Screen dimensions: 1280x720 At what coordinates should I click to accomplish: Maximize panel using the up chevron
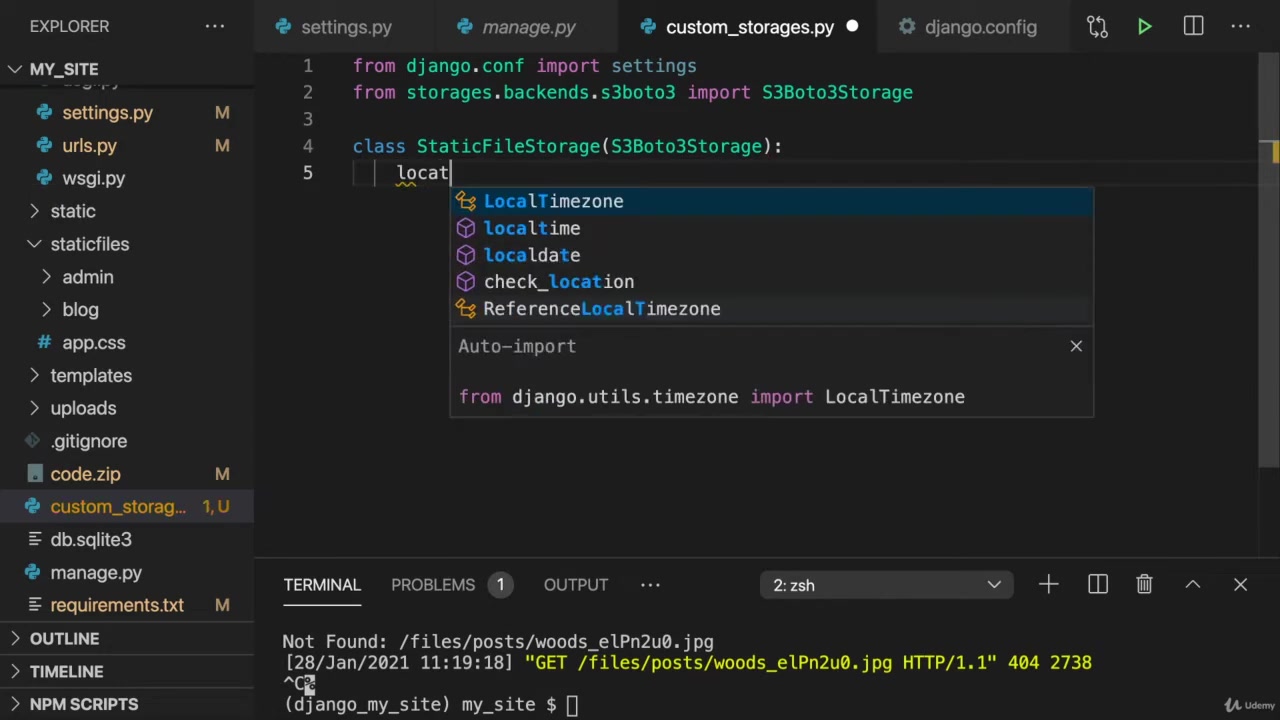(1192, 585)
